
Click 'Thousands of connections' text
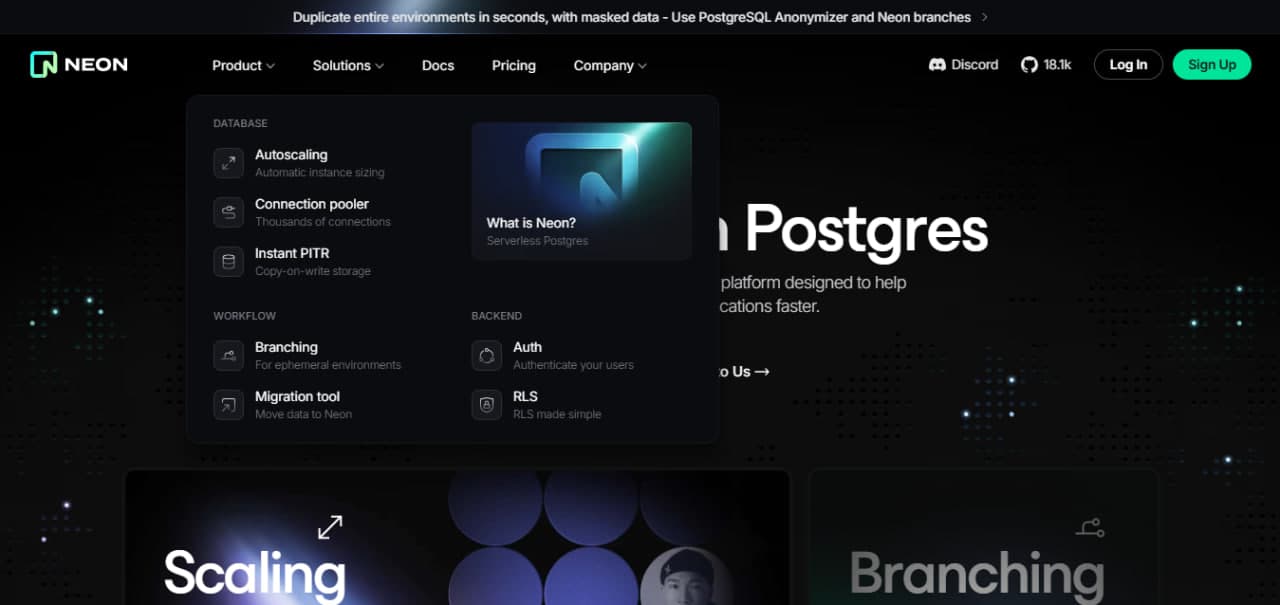point(323,222)
